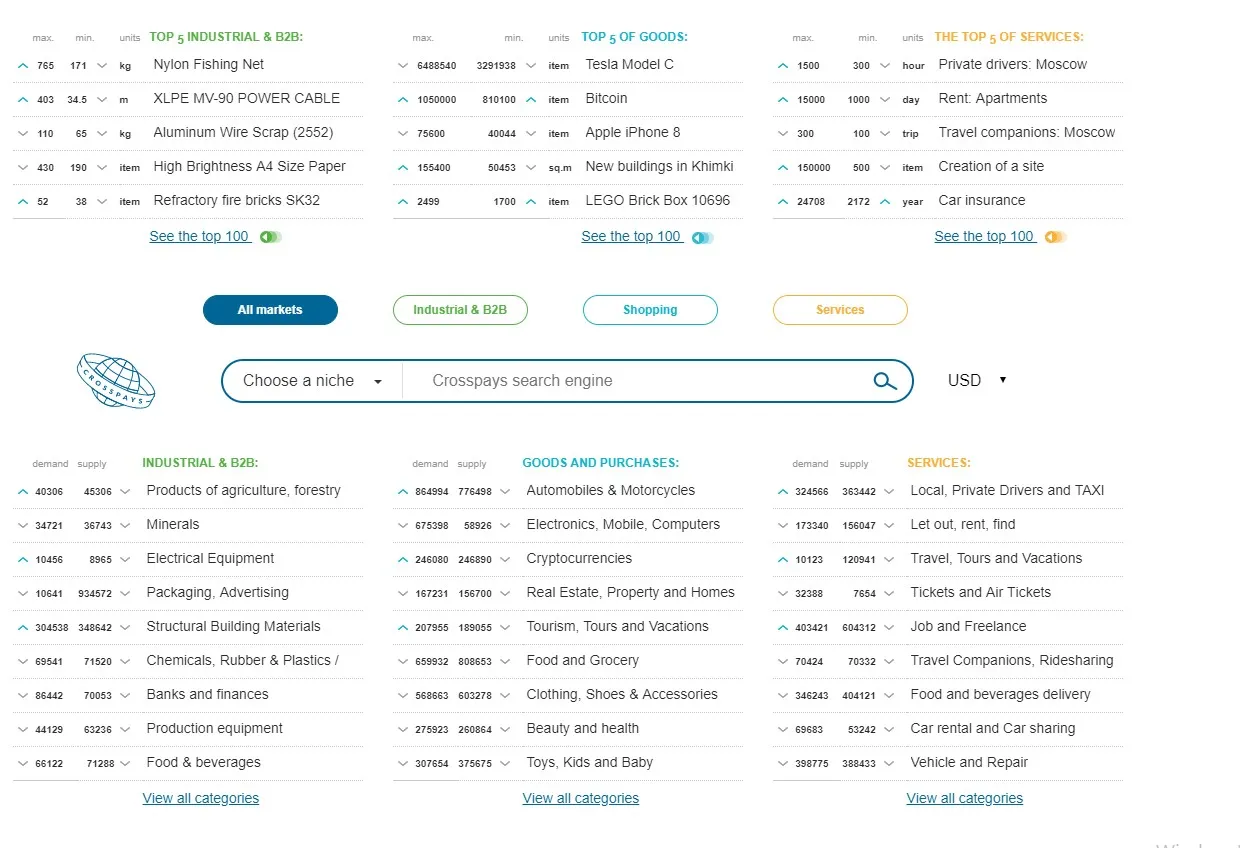The width and height of the screenshot is (1243, 848).
Task: Open See the top 100 for Industrial & B2B
Action: 199,236
